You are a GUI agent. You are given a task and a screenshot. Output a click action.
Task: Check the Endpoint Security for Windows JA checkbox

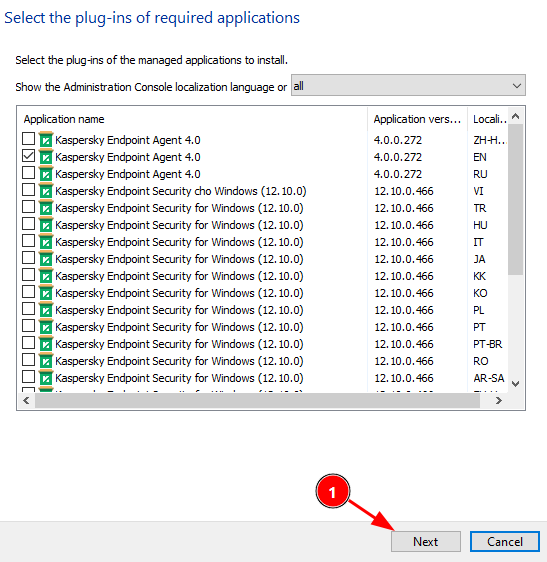pos(28,258)
